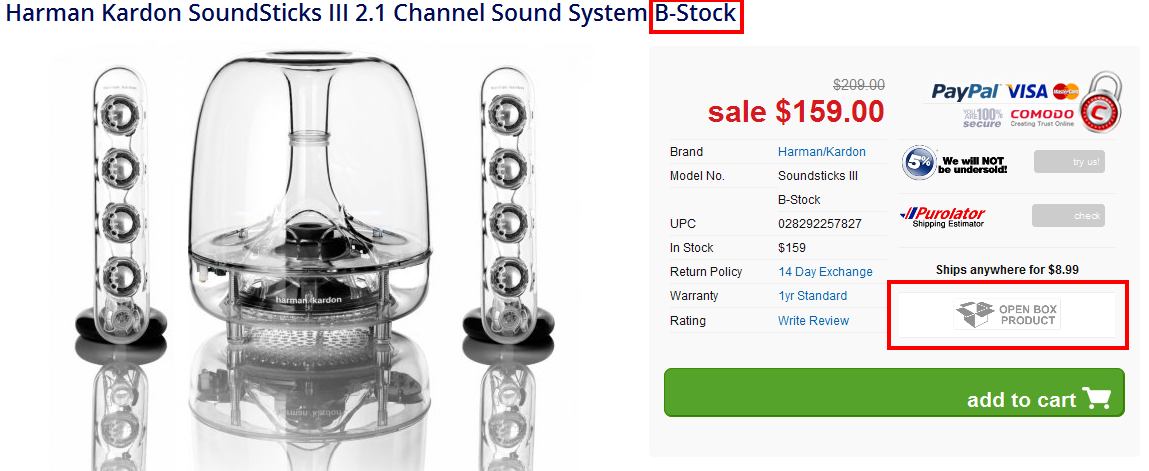Click the Purolator Shipping Estimator logo

942,217
